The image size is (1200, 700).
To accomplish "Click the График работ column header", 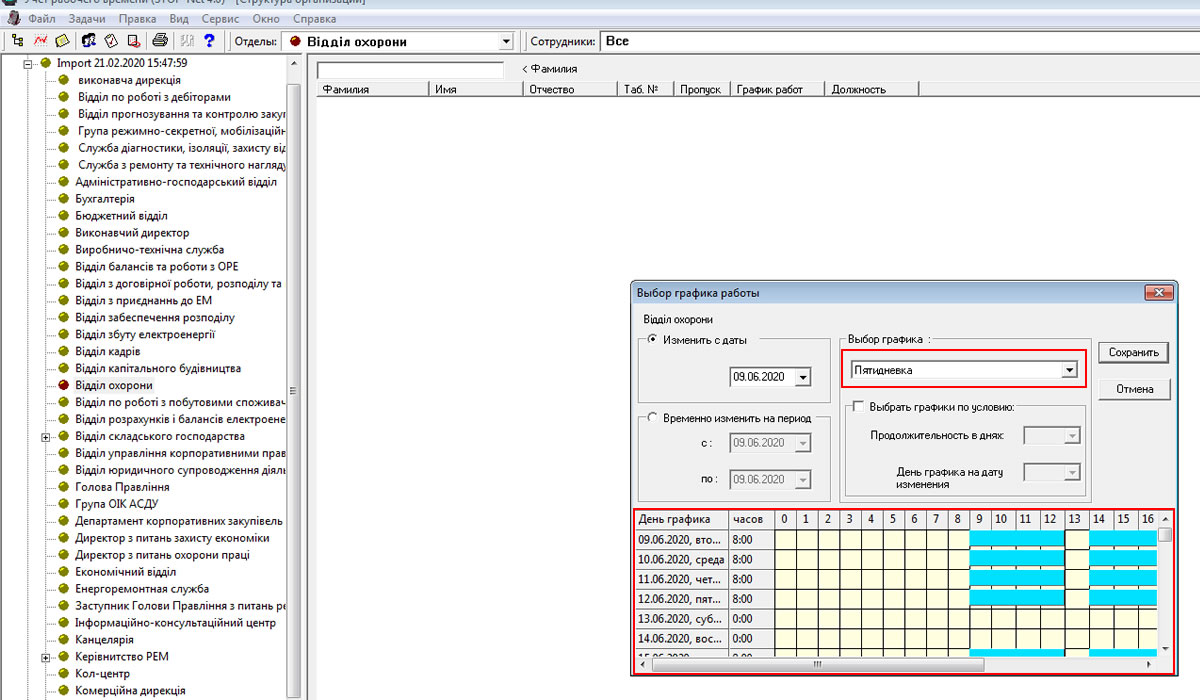I will (x=779, y=89).
